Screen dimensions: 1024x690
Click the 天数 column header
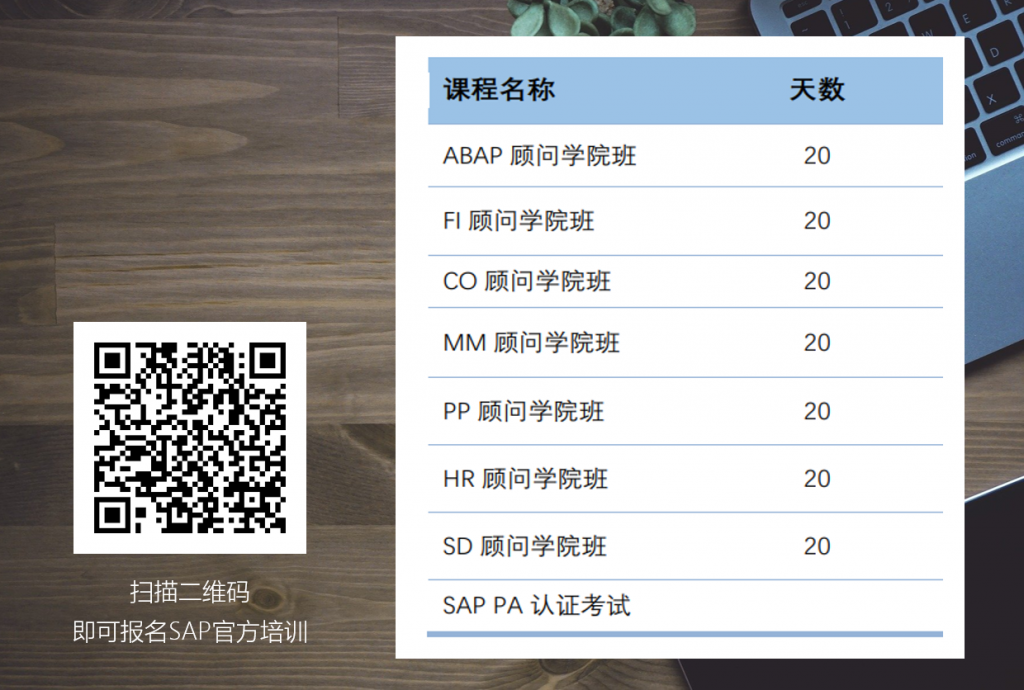[x=817, y=89]
